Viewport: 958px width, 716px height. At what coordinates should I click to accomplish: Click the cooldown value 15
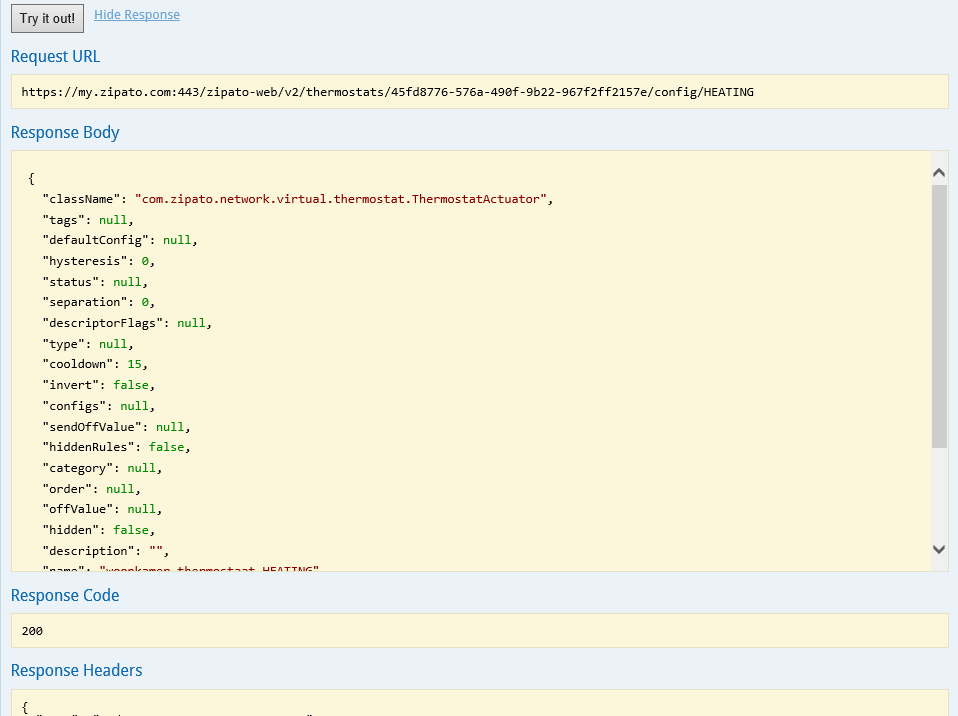(134, 364)
